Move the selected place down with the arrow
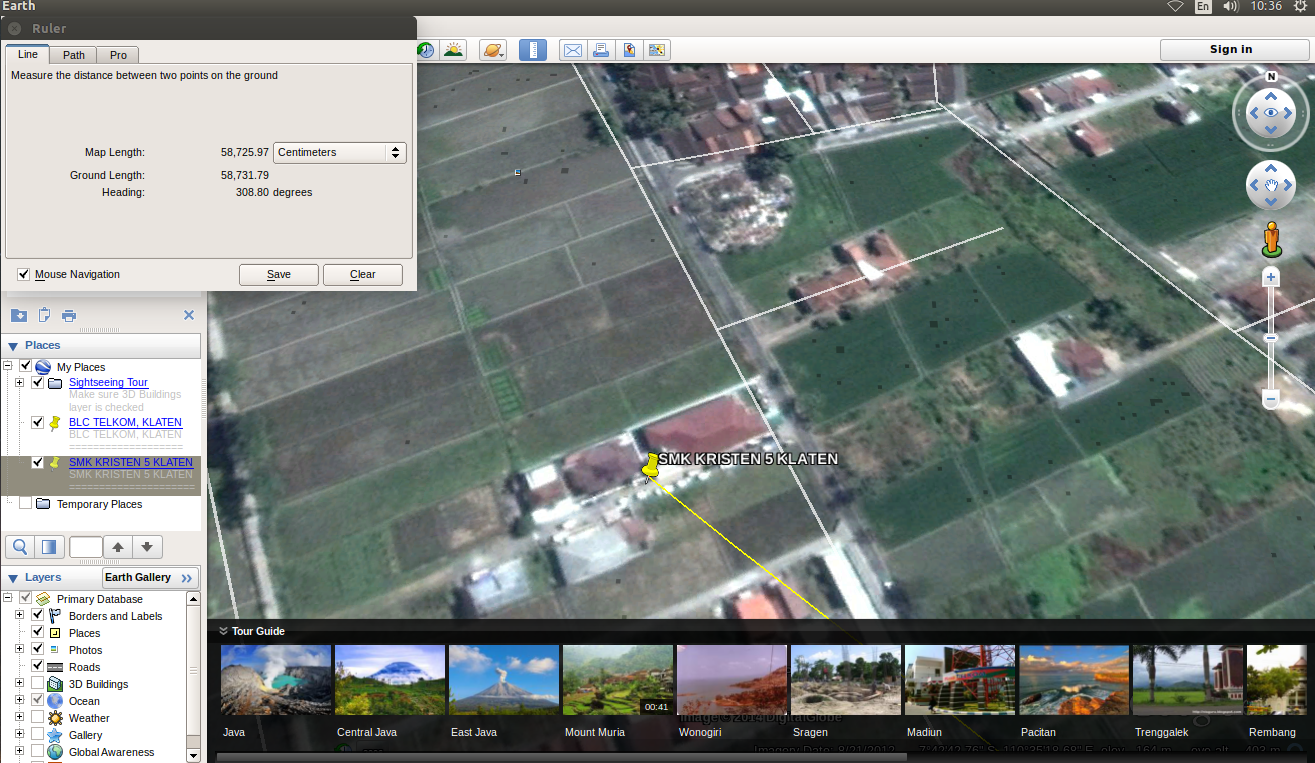Viewport: 1315px width, 763px height. [147, 547]
